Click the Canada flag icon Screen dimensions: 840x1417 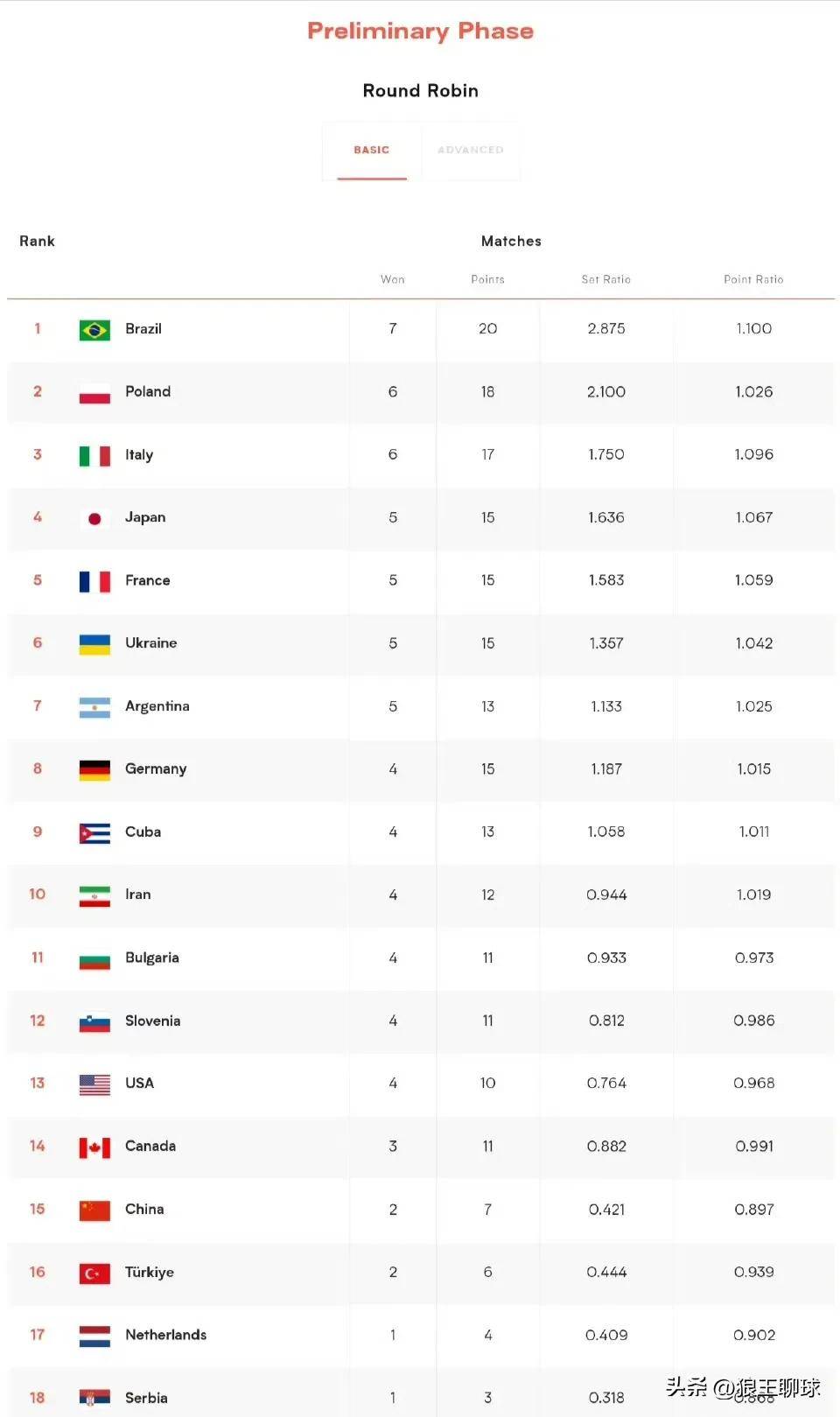tap(94, 1147)
